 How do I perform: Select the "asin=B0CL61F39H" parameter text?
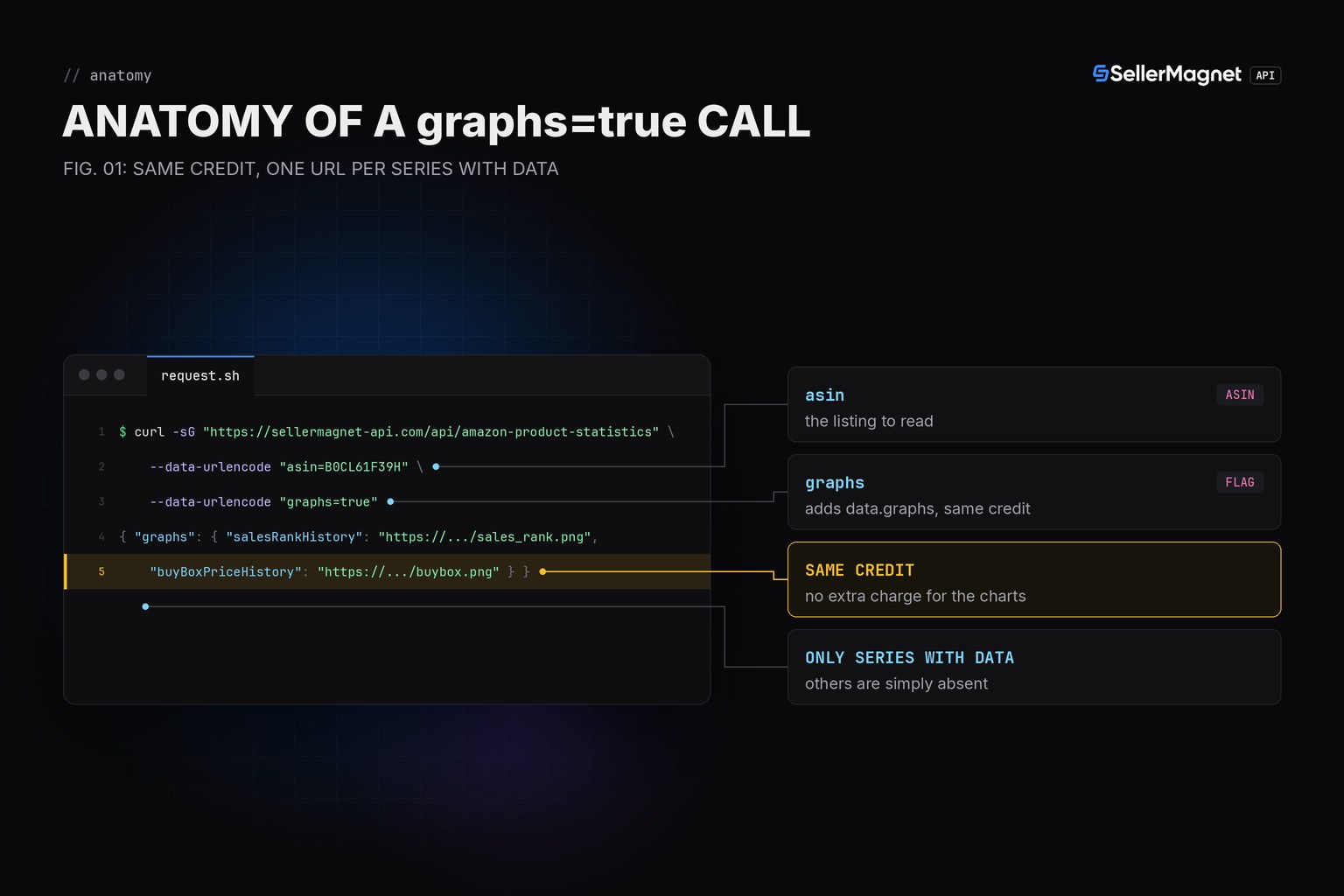(x=344, y=466)
